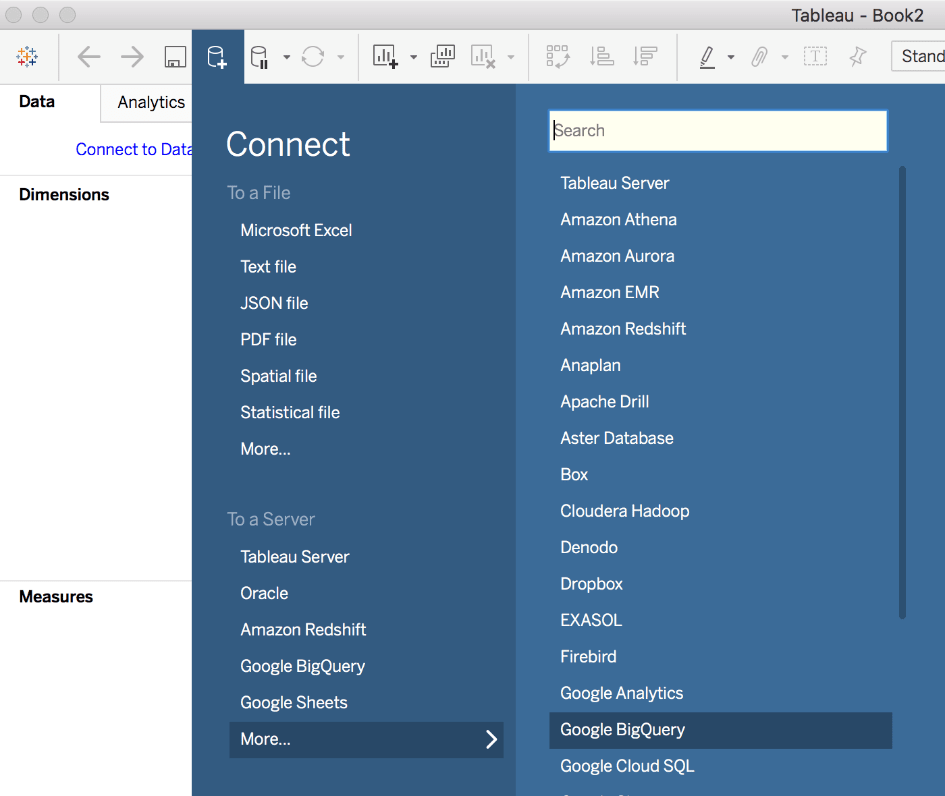Select Oracle server connection

click(264, 594)
